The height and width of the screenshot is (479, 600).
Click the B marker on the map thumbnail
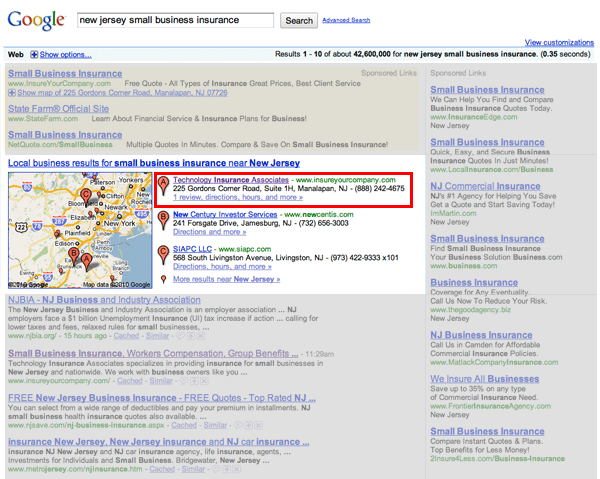73,254
